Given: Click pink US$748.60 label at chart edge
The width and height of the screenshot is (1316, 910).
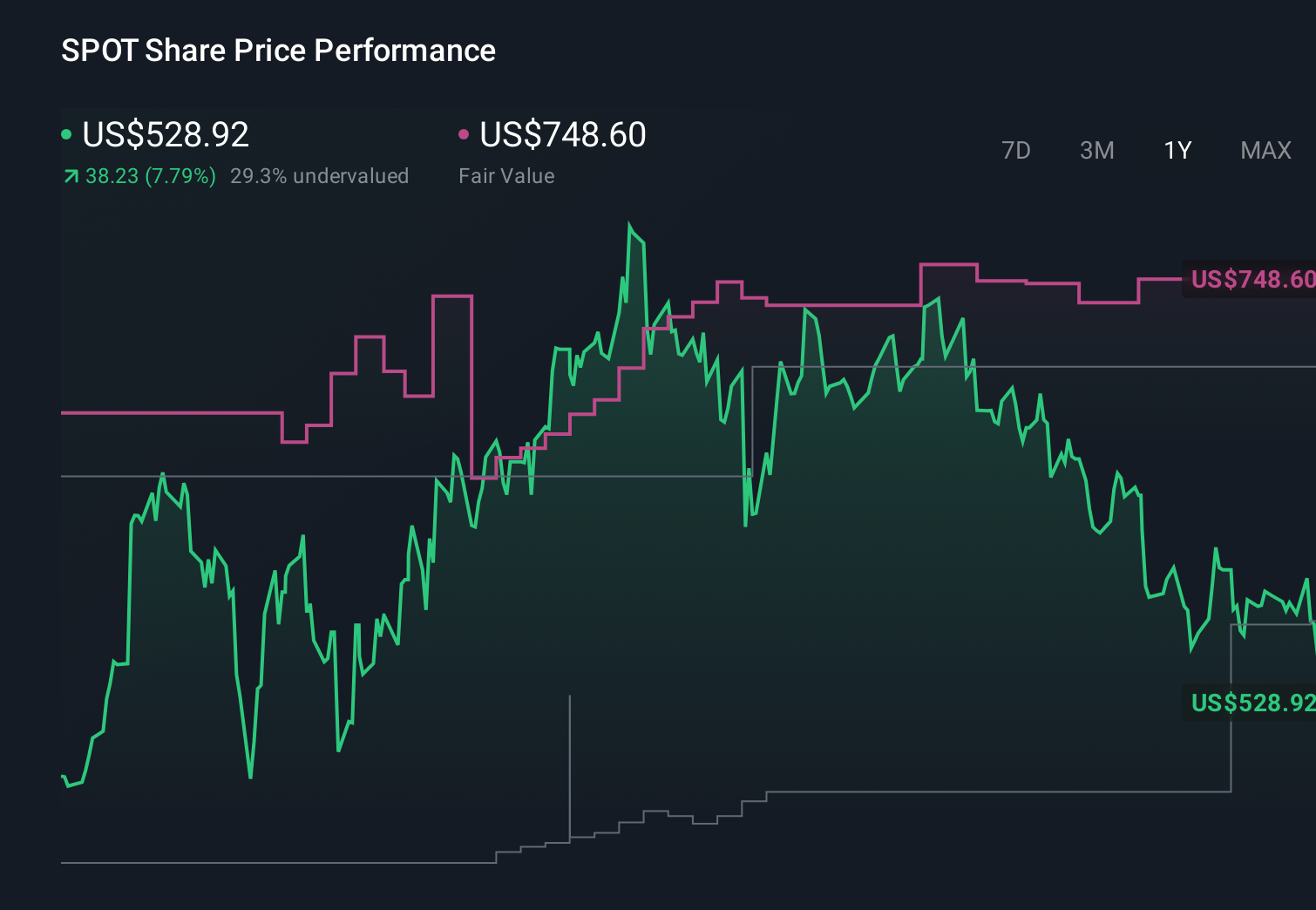Looking at the screenshot, I should pos(1252,279).
